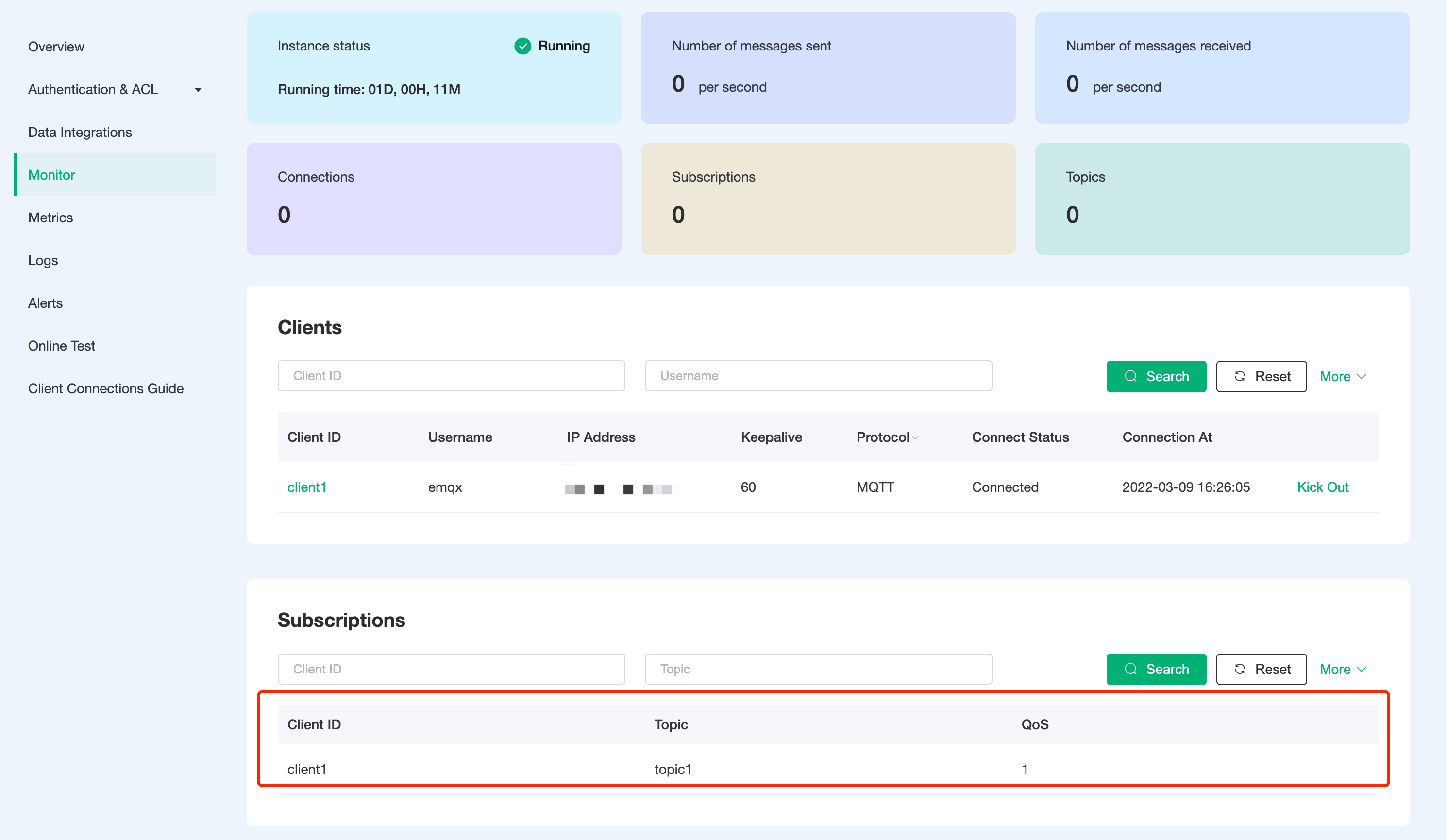Open the Protocol column filter chevron
This screenshot has width=1447, height=840.
point(915,437)
